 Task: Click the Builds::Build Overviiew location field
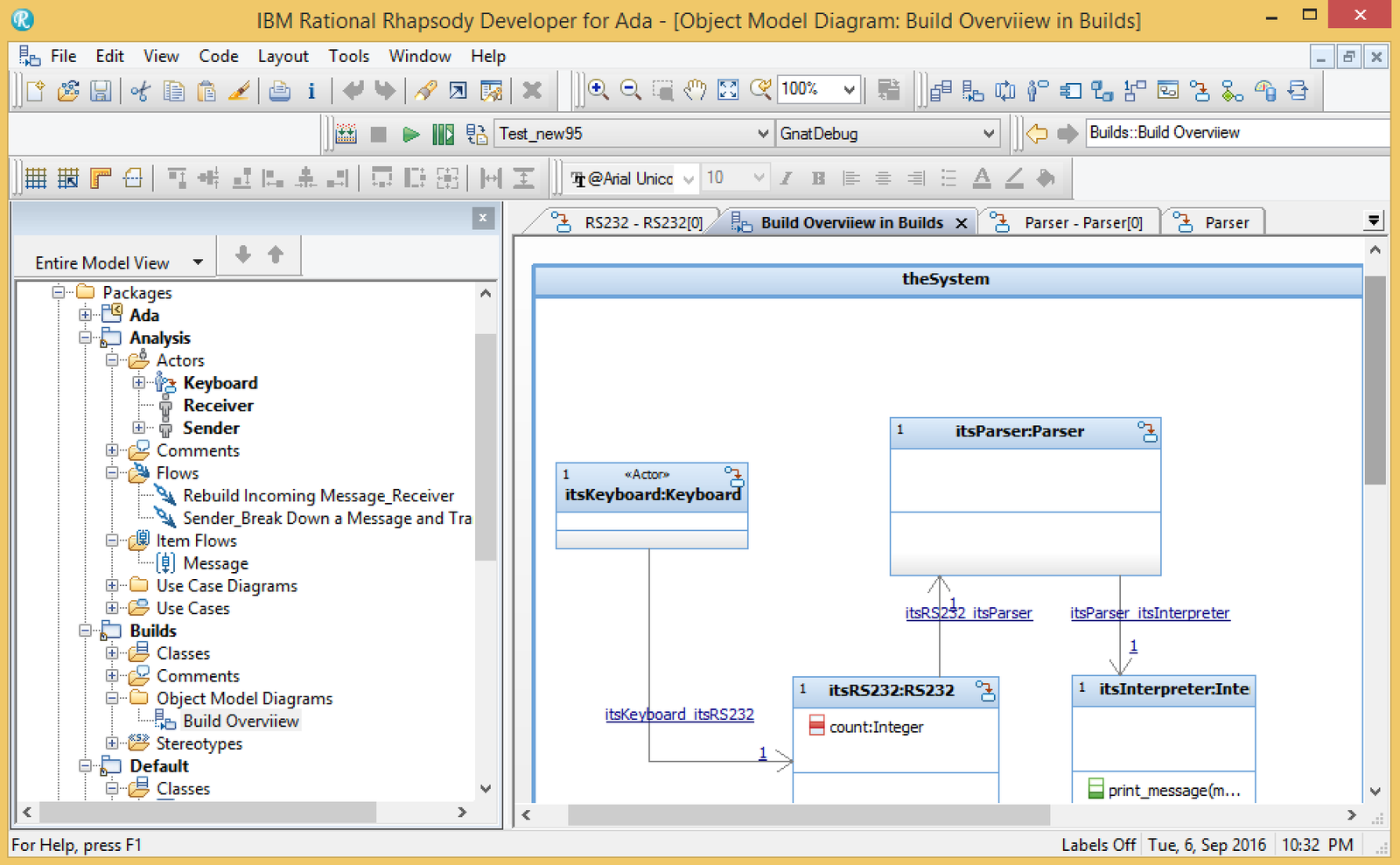1237,133
